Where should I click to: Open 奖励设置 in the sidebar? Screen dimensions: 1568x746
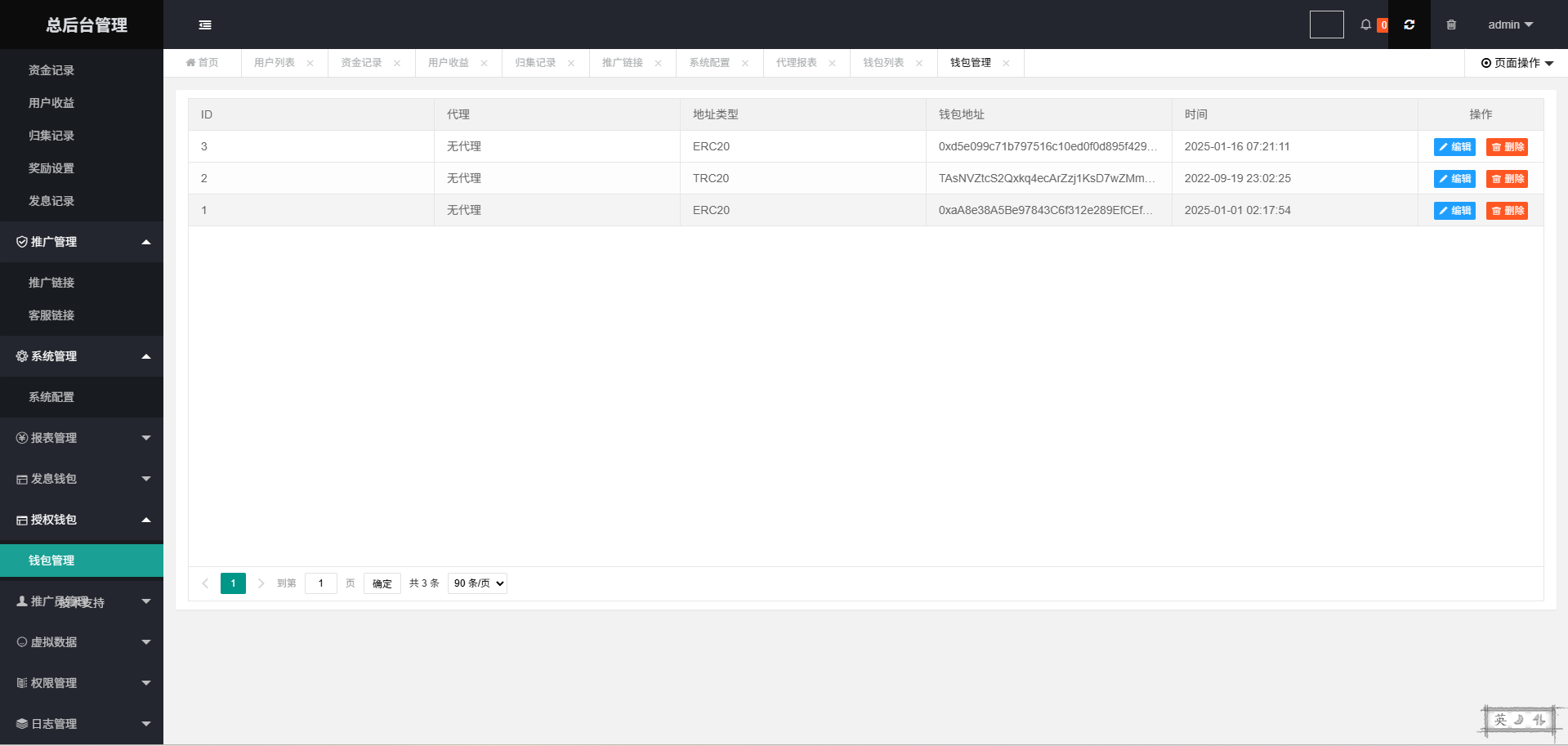coord(82,168)
